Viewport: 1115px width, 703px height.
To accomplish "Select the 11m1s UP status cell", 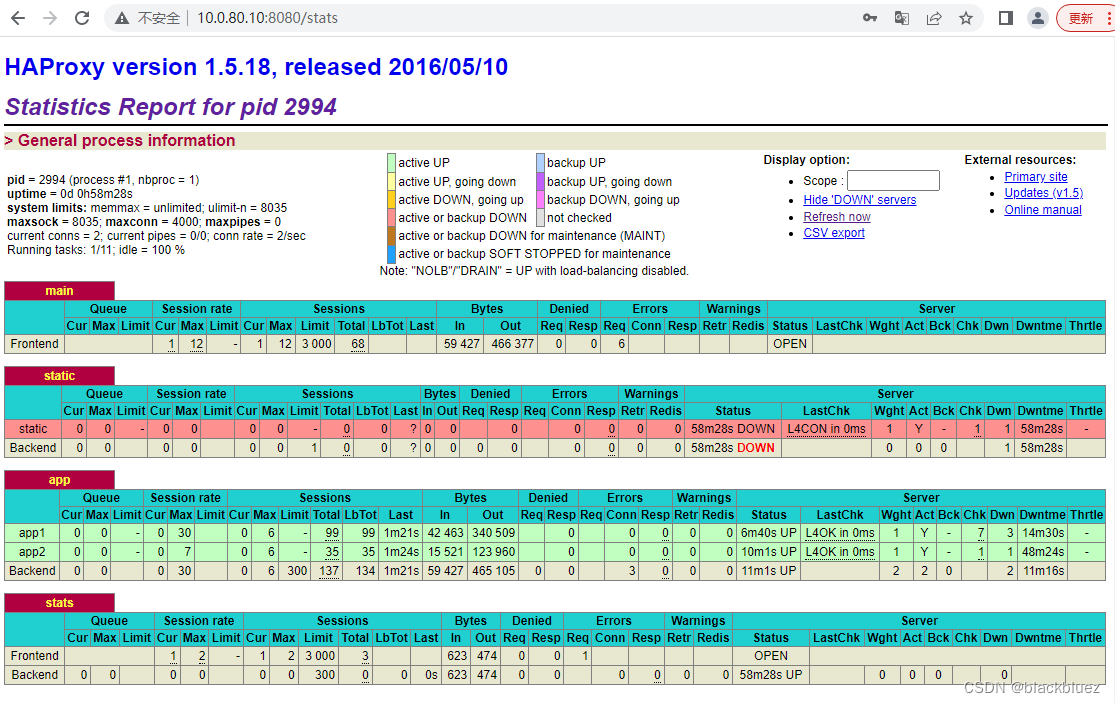I will (x=769, y=571).
